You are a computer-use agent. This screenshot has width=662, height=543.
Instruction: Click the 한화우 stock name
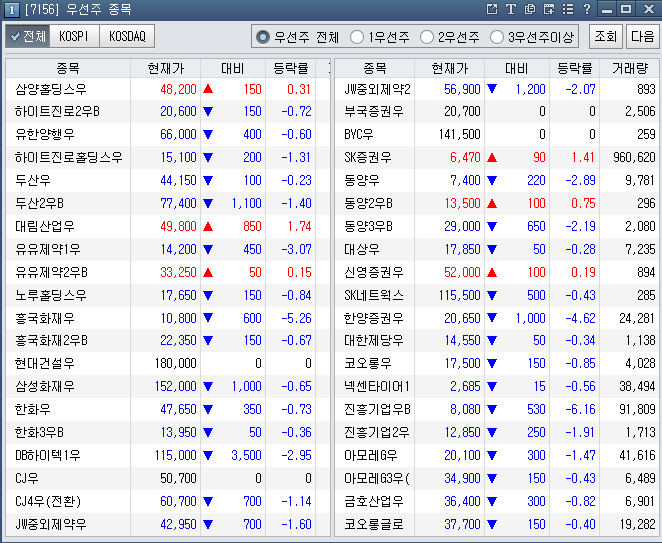33,409
